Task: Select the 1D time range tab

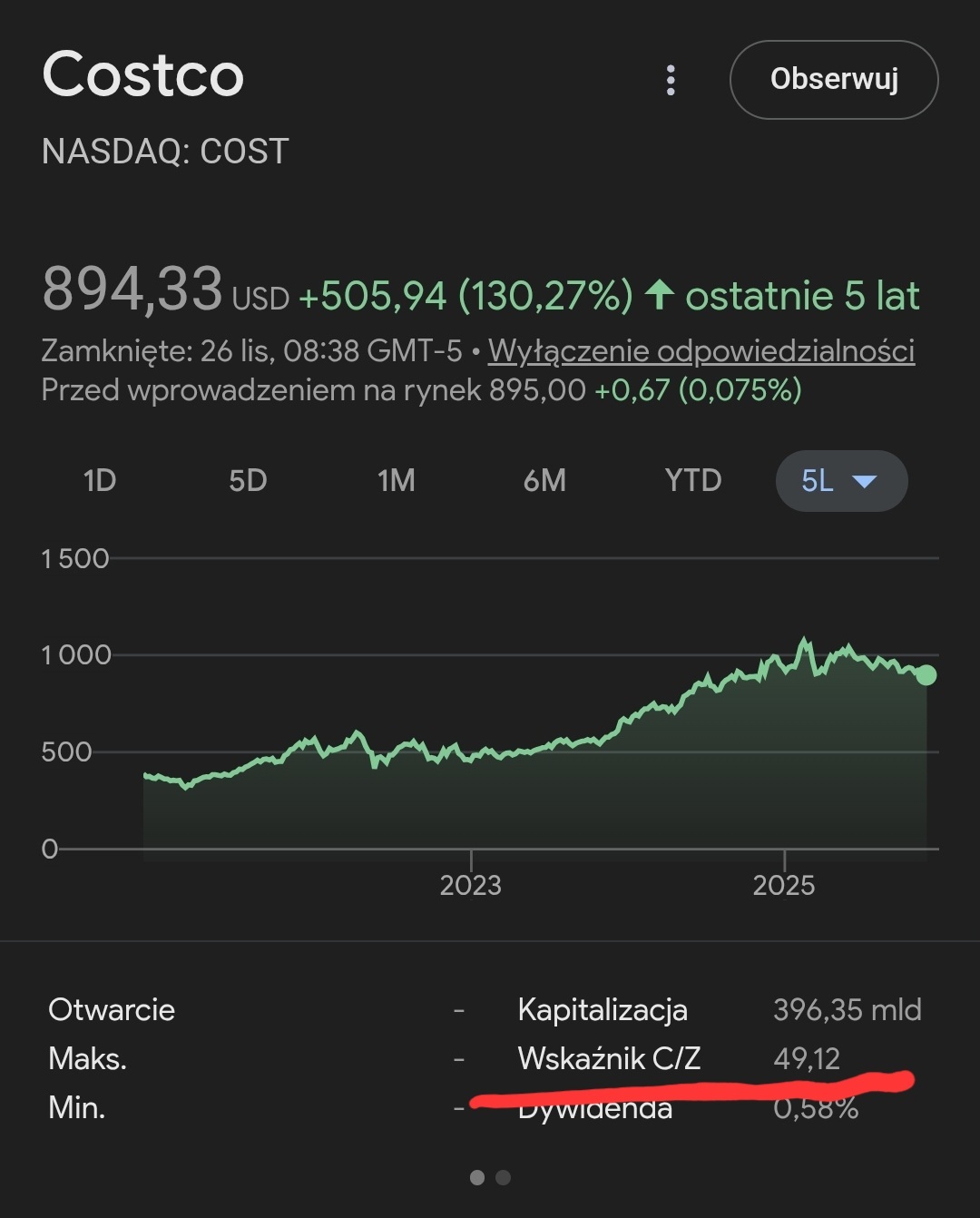Action: coord(100,480)
